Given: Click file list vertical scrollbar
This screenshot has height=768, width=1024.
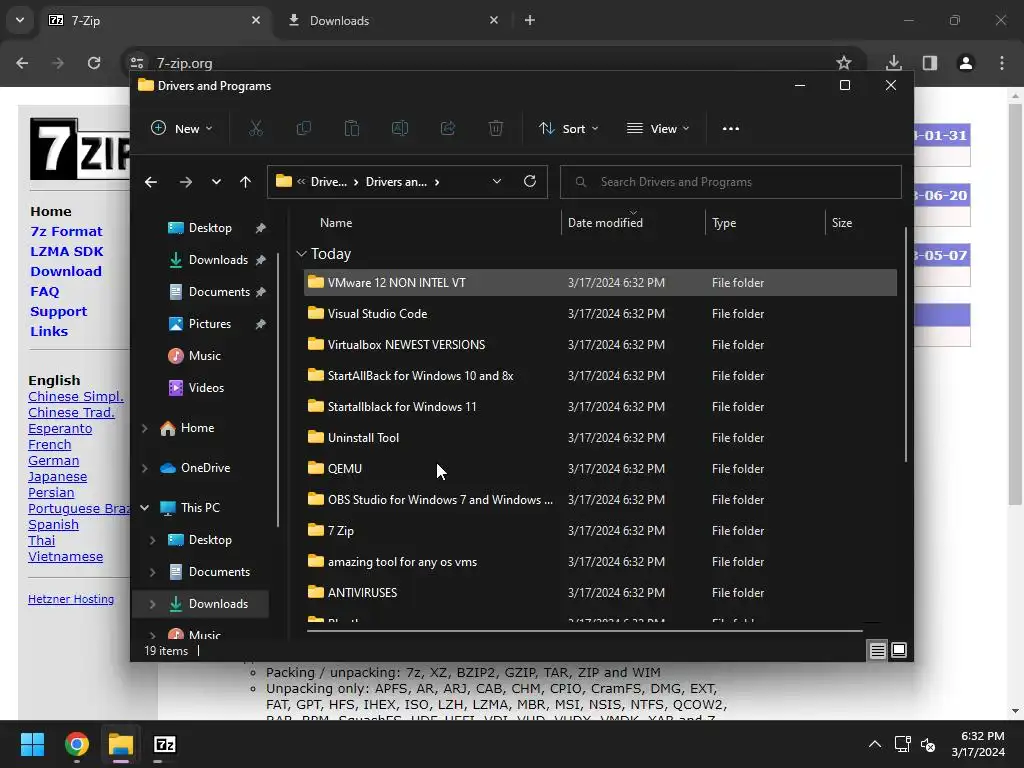Looking at the screenshot, I should pos(905,345).
